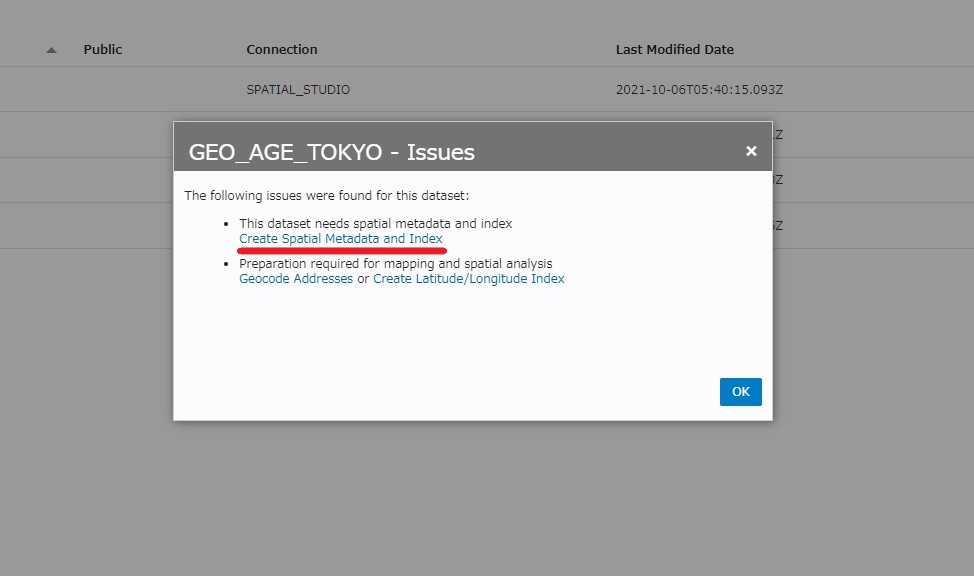Click the dataset issues description text
Viewport: 974px width, 576px height.
(x=331, y=195)
